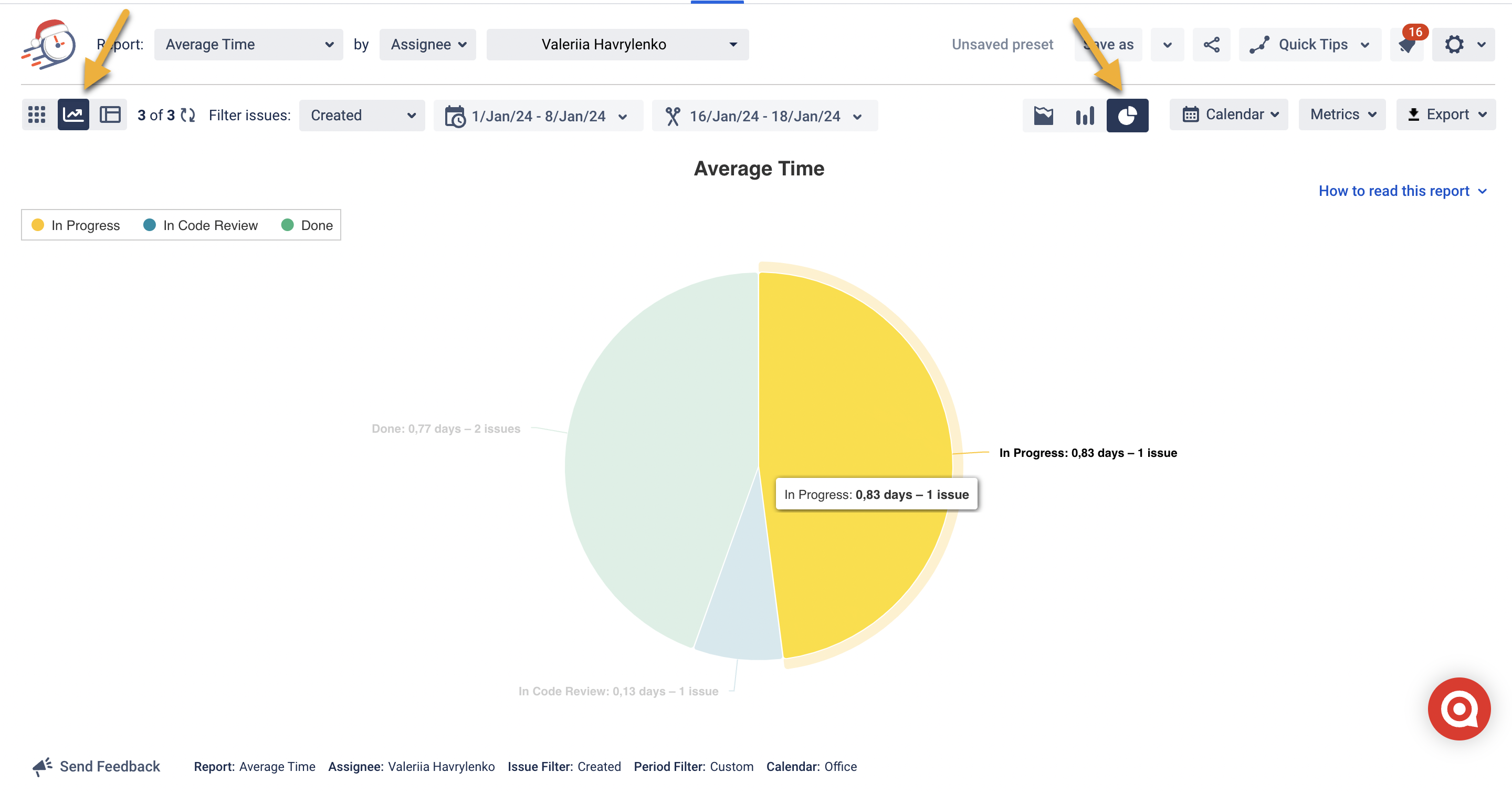Switch to the area chart type
Viewport: 1512px width, 793px height.
(1043, 114)
